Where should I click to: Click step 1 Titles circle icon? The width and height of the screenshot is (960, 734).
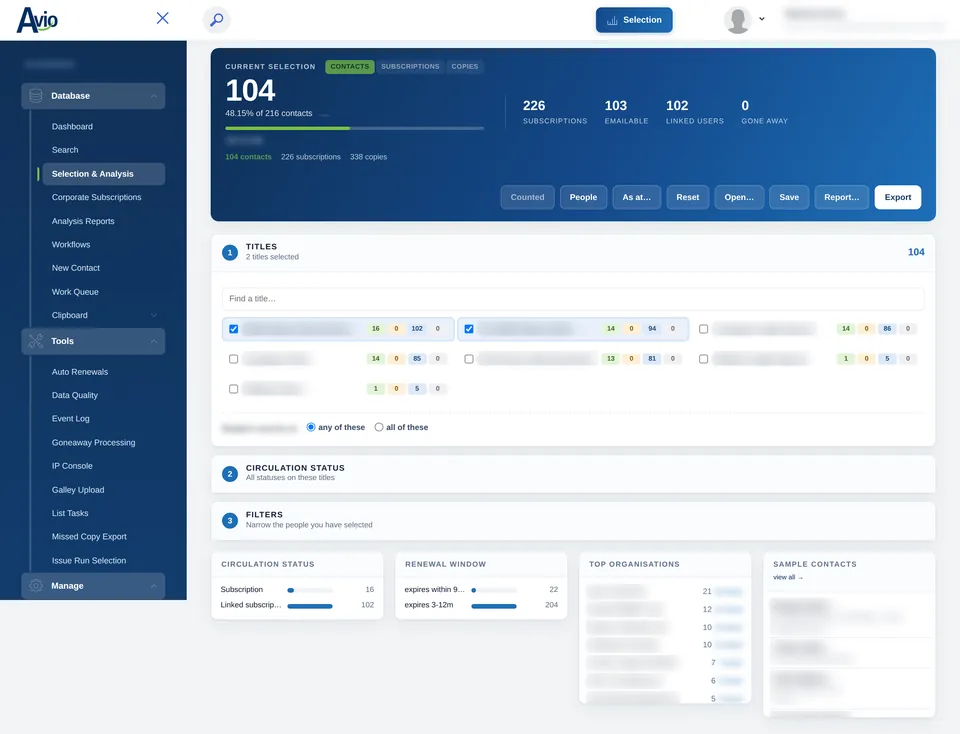(230, 252)
